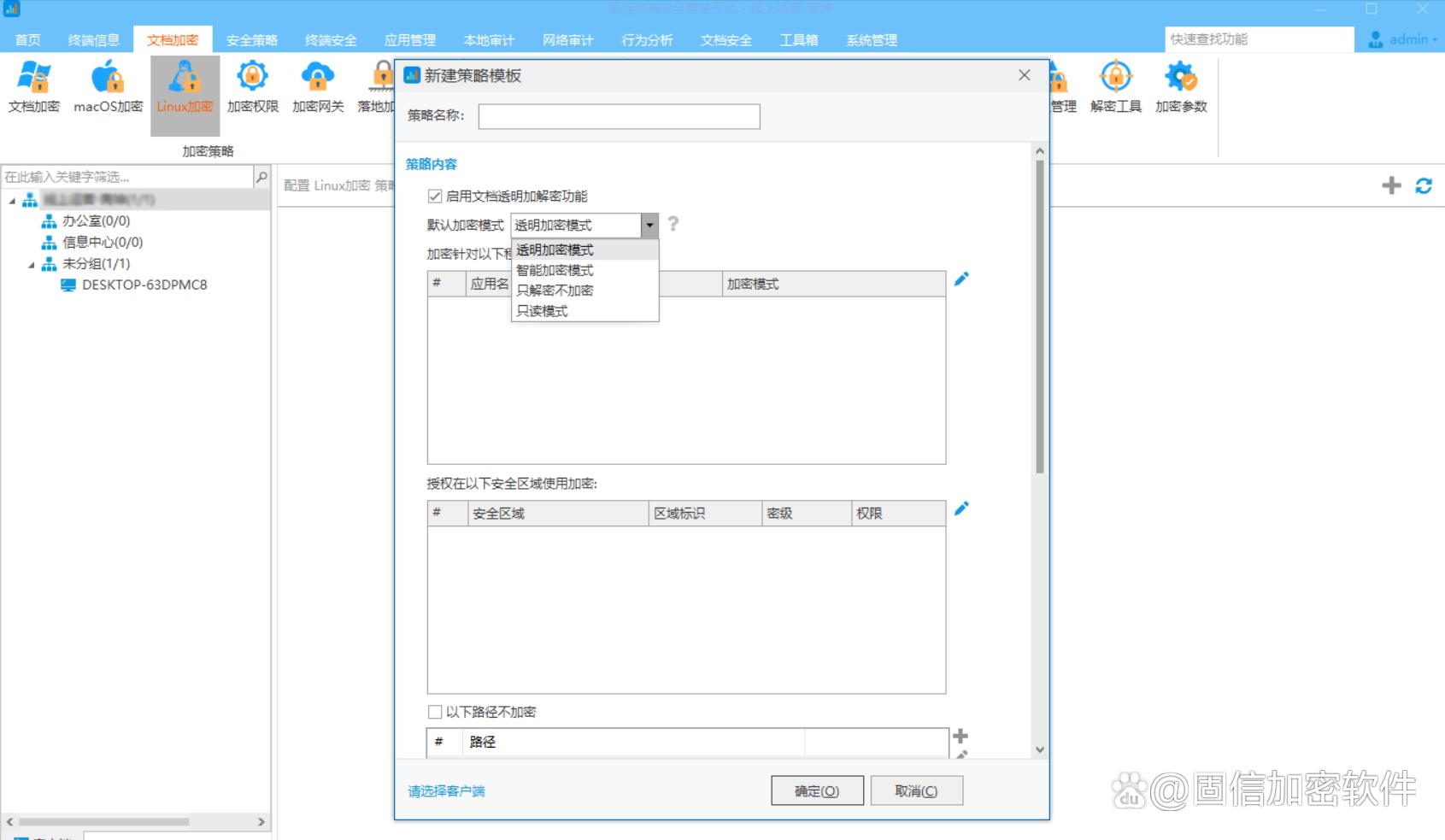Select the 加密网关 cloud icon
1445x840 pixels.
(317, 81)
